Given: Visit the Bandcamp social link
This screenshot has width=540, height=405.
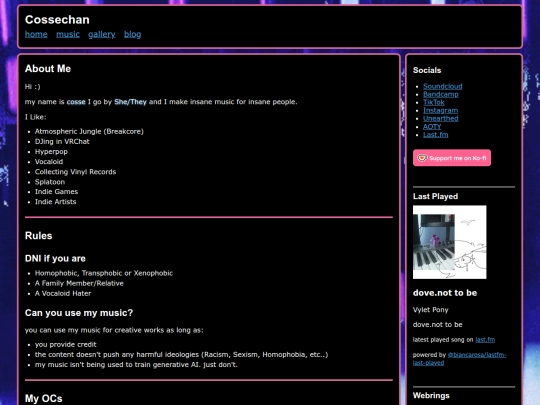Looking at the screenshot, I should 441,94.
